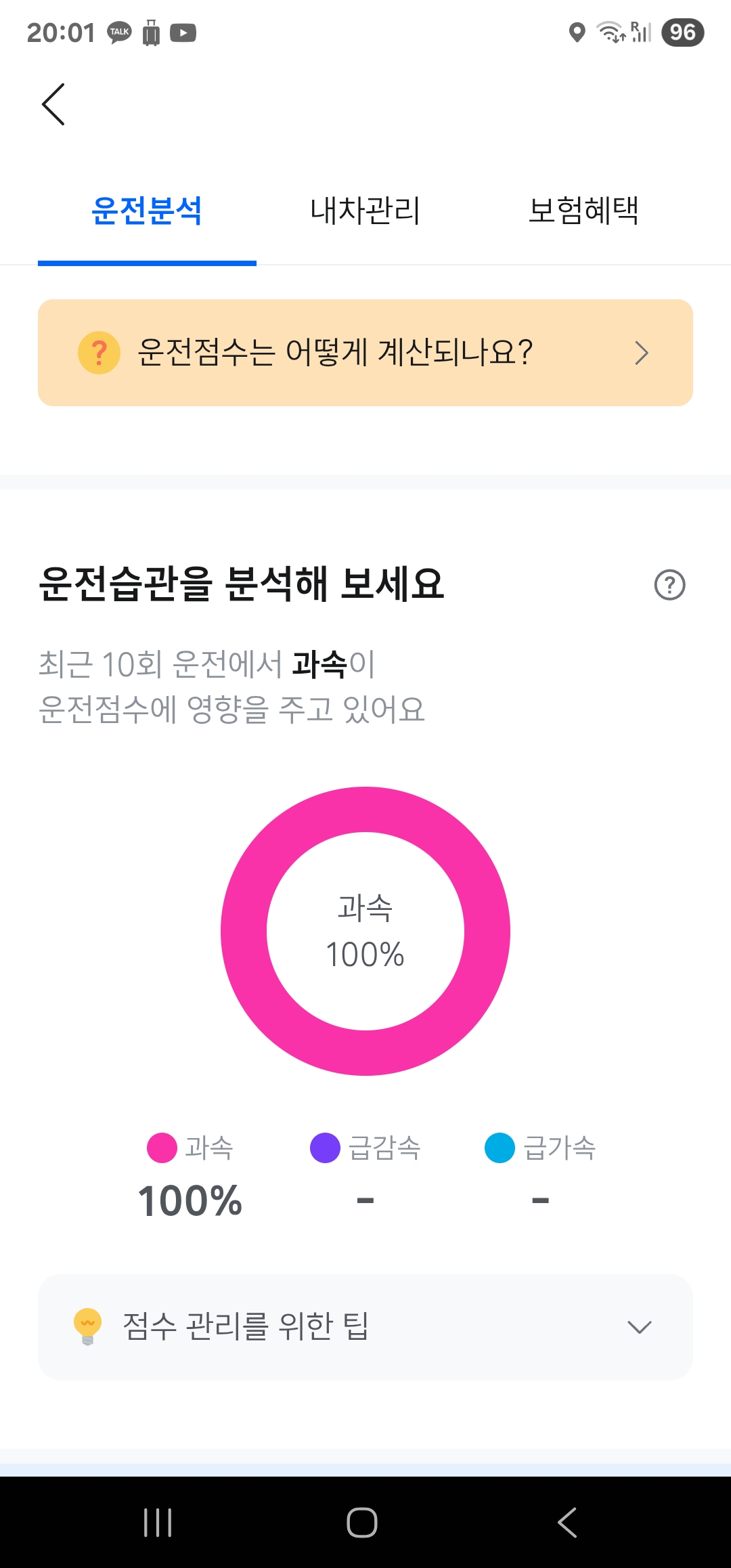Open the recent apps navigation button
Image resolution: width=731 pixels, height=1568 pixels.
tap(158, 1522)
